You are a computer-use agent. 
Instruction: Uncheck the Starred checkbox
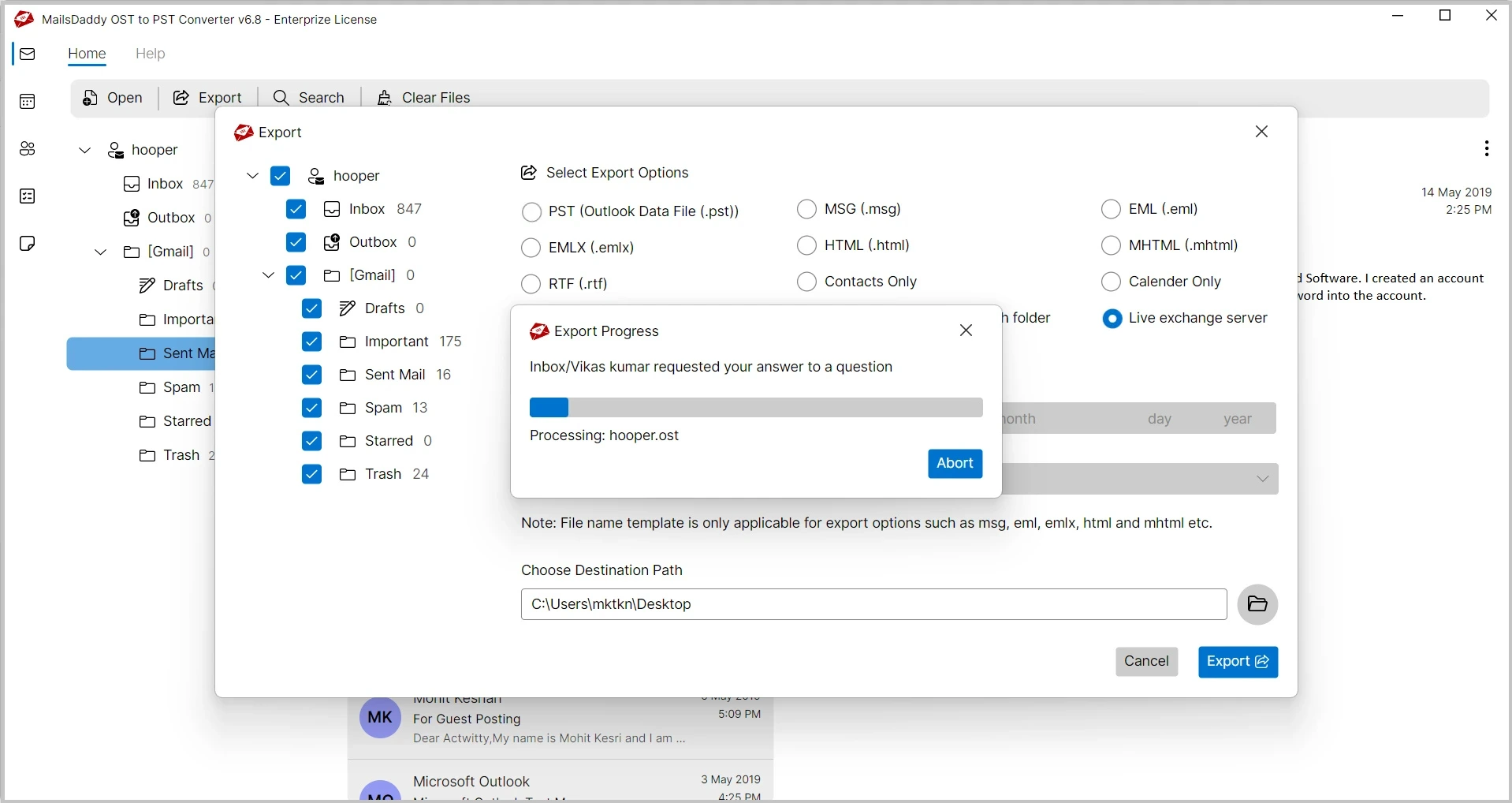312,441
